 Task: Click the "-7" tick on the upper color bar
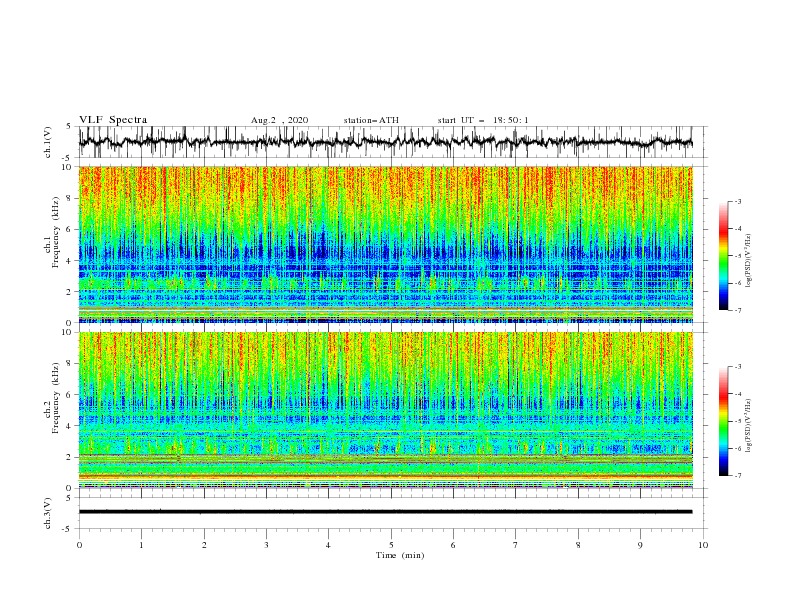(738, 310)
